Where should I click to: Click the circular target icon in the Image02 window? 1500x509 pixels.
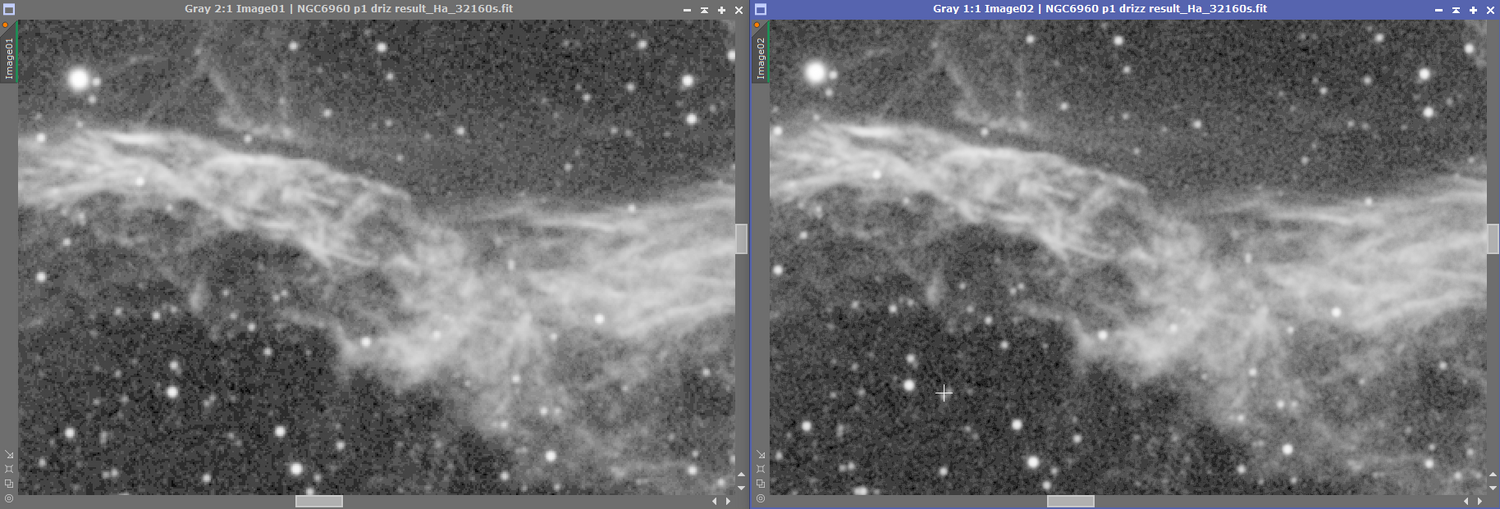(x=760, y=498)
